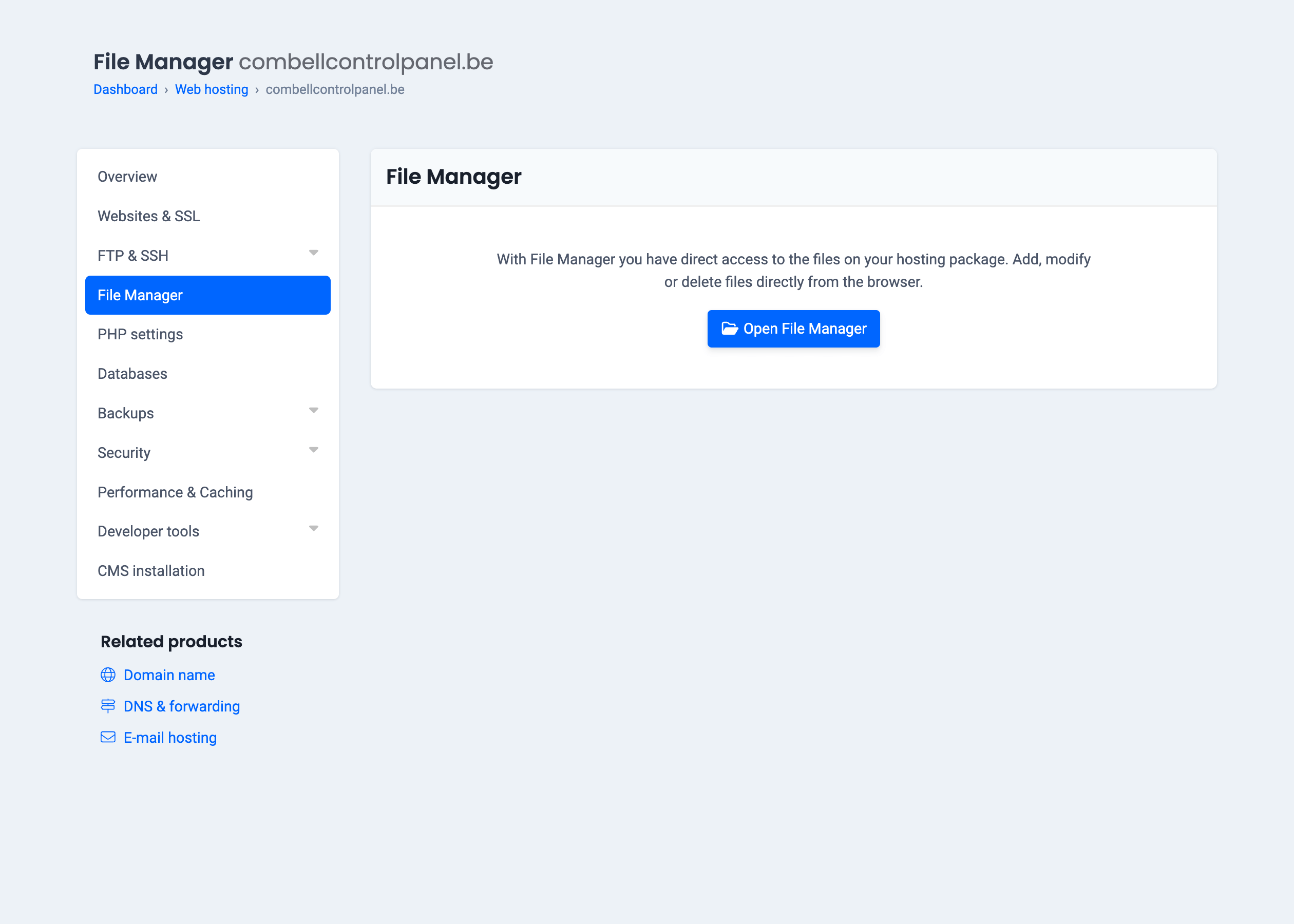Click the open folder icon inside the File Manager button
This screenshot has width=1294, height=924.
coord(729,329)
